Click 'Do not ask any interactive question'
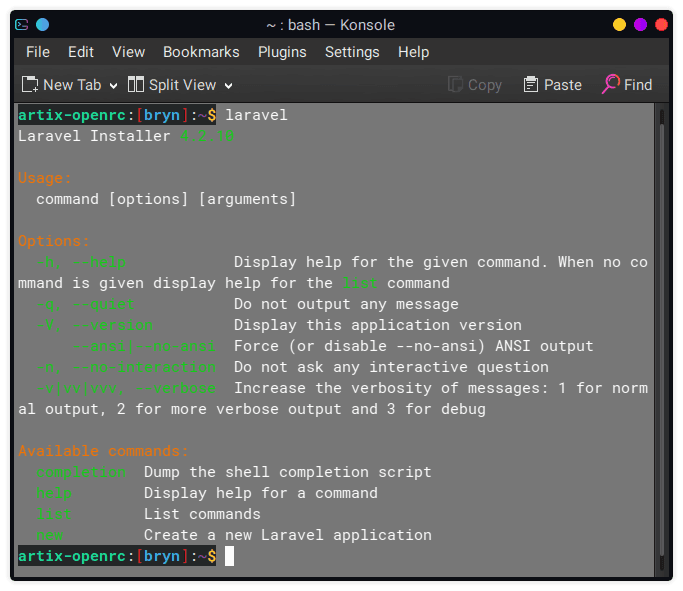This screenshot has height=591, width=683. click(x=391, y=367)
